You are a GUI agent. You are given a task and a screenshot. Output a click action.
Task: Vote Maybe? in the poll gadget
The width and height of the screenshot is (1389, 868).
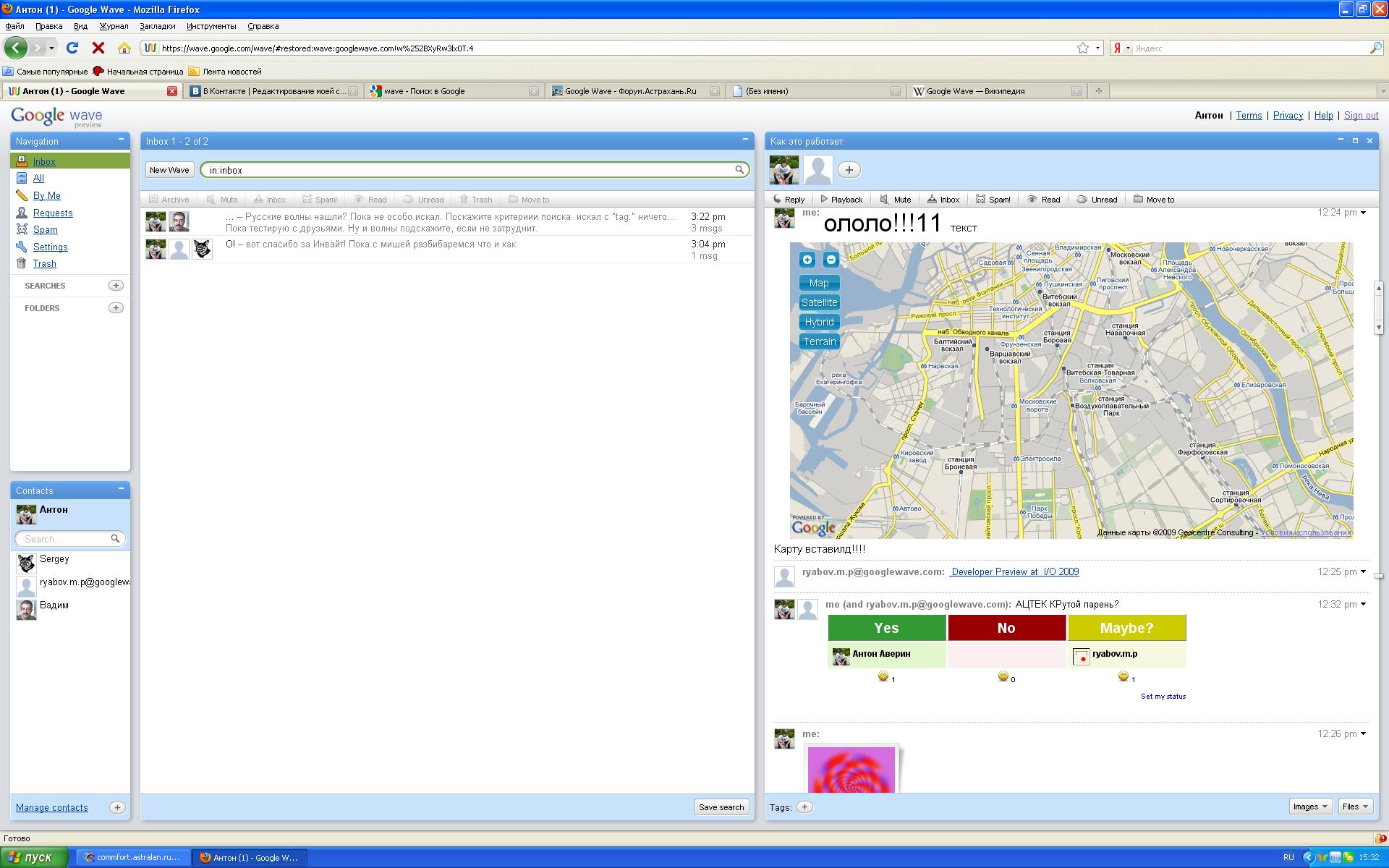point(1126,628)
